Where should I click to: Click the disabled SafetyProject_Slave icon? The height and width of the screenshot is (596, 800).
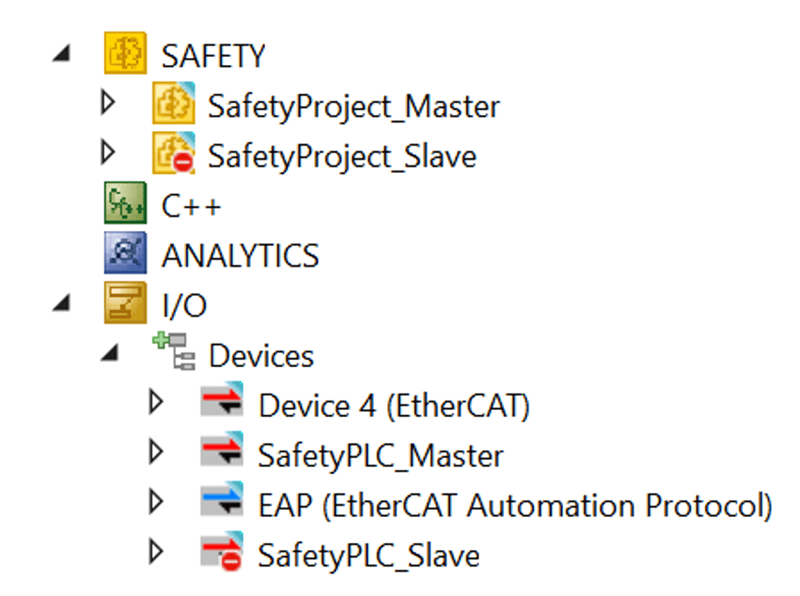(173, 153)
